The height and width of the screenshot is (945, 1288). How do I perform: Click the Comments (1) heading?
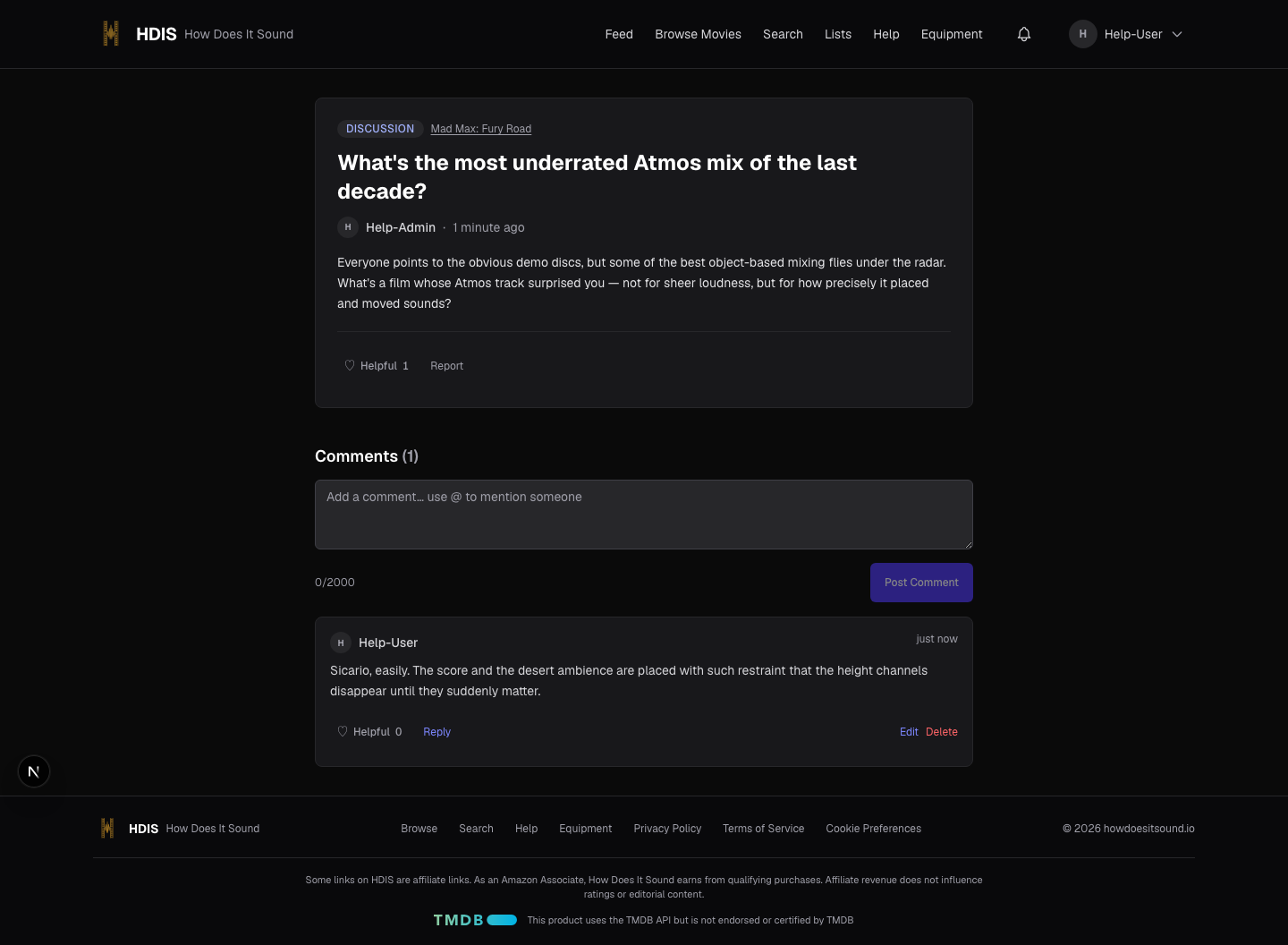367,456
